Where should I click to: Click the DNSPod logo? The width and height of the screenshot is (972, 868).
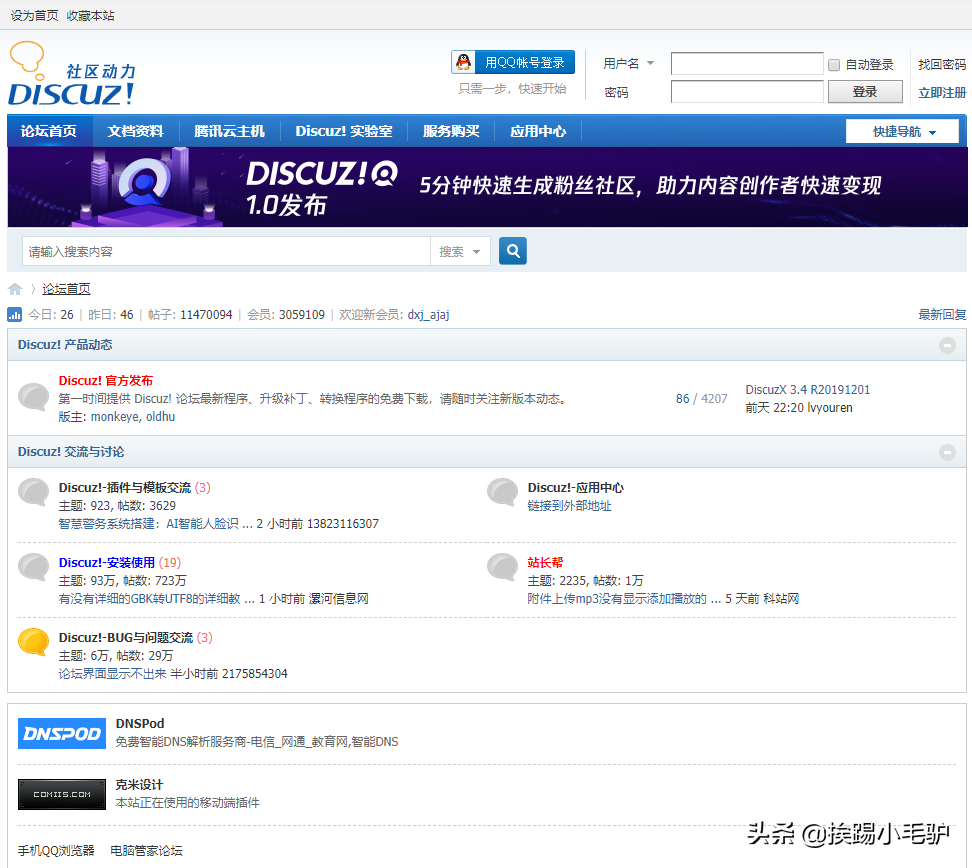tap(62, 733)
